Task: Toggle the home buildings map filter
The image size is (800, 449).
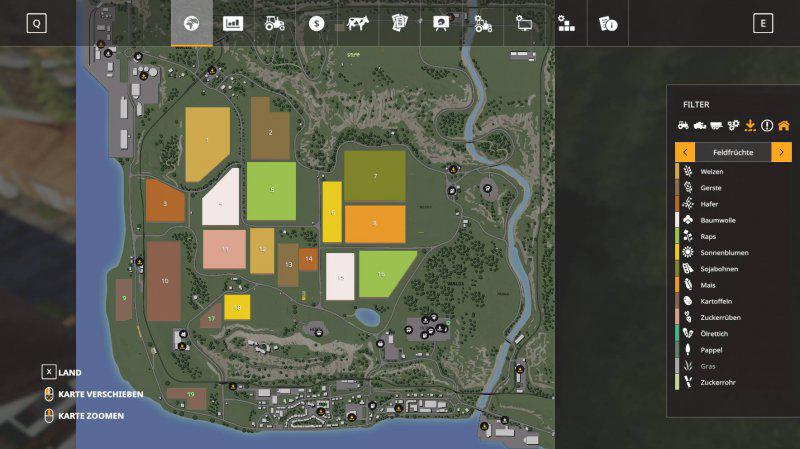Action: (783, 125)
